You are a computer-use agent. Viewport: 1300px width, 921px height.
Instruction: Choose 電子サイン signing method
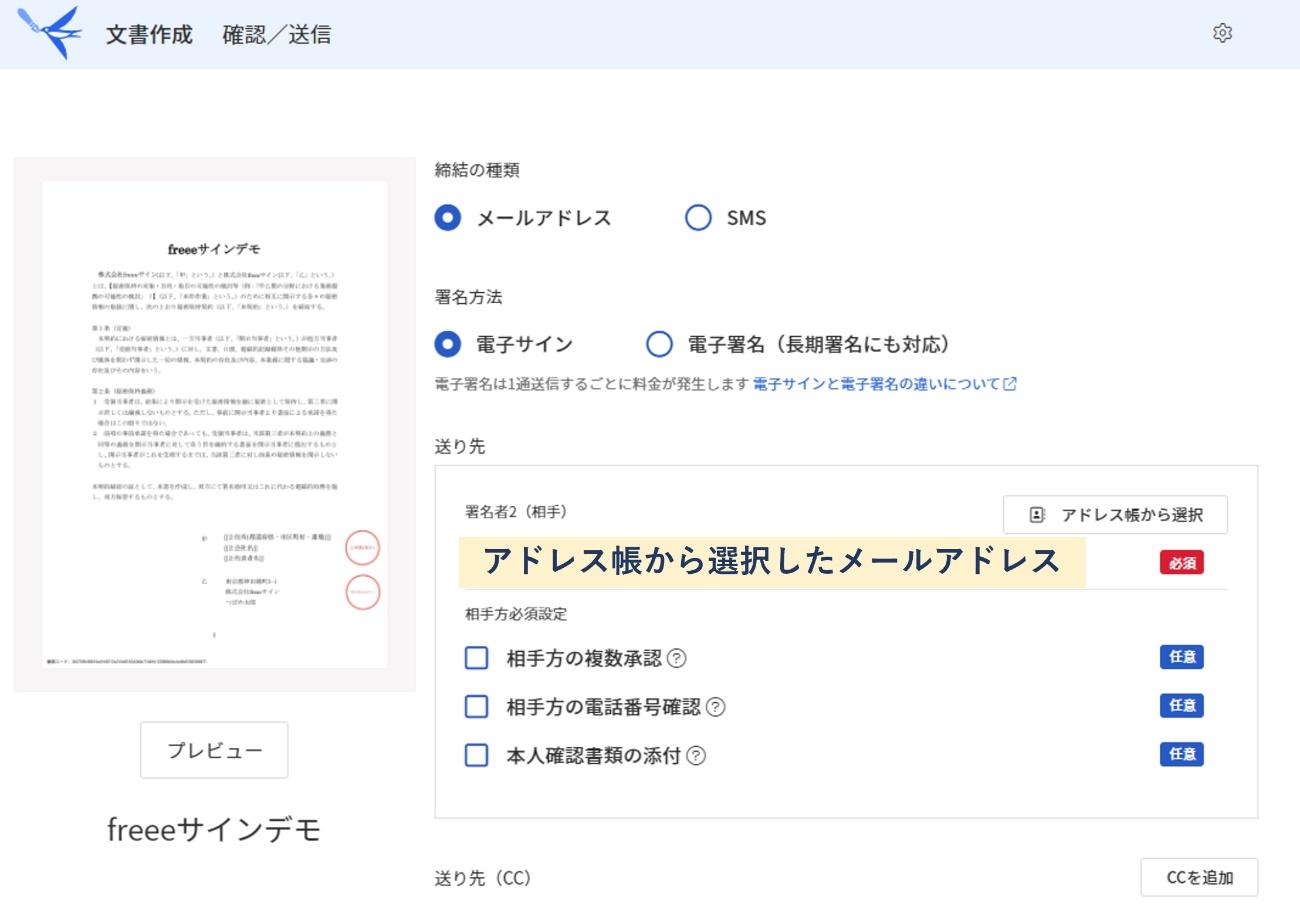point(448,345)
